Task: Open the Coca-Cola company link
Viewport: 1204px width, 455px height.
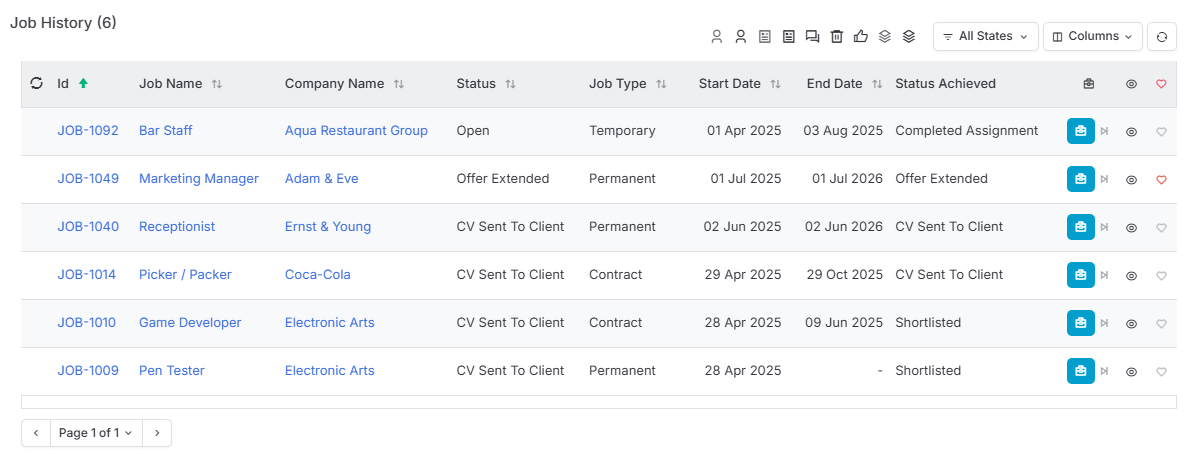Action: (x=318, y=275)
